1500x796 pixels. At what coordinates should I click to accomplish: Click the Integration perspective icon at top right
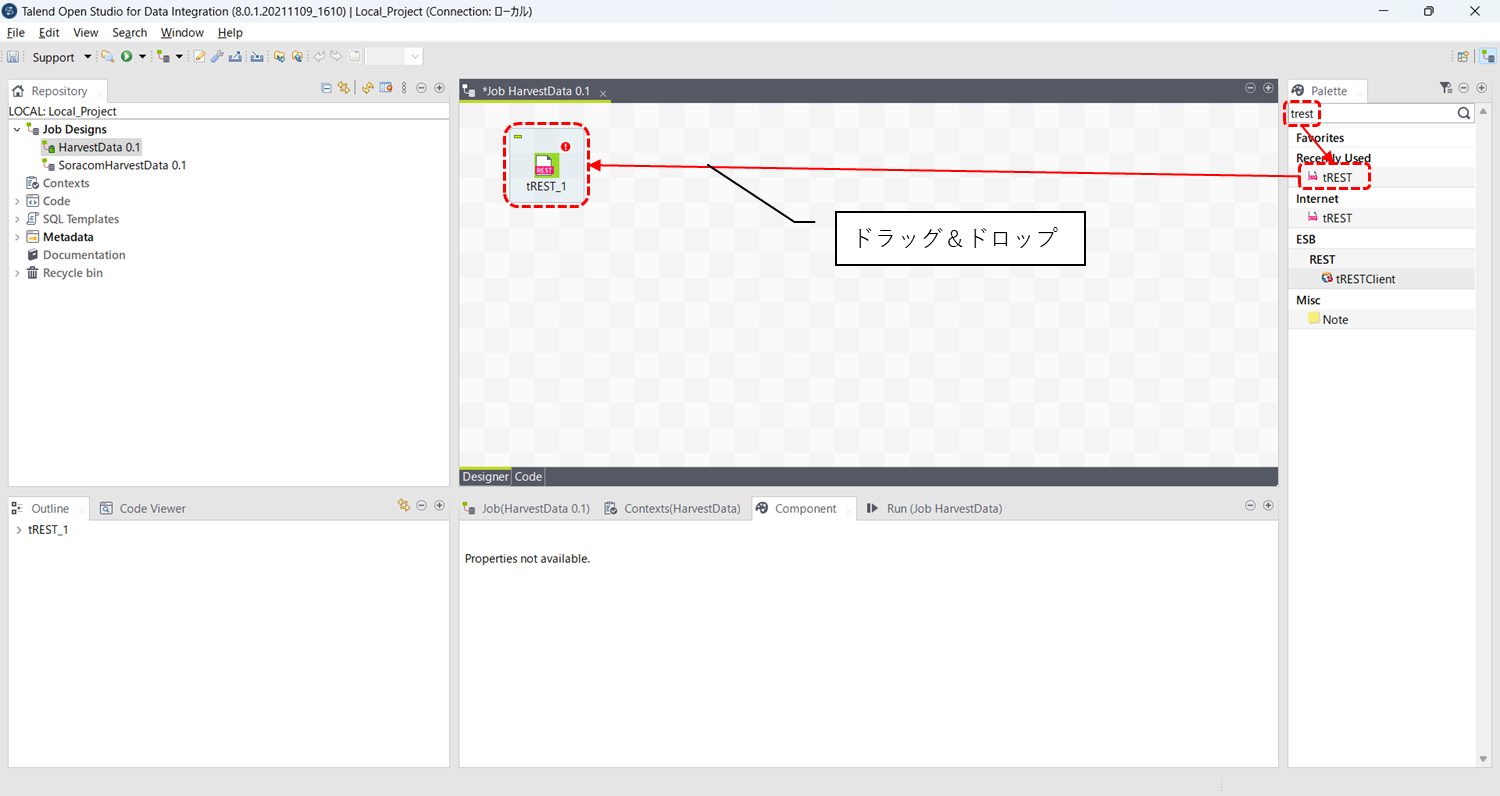coord(1488,57)
